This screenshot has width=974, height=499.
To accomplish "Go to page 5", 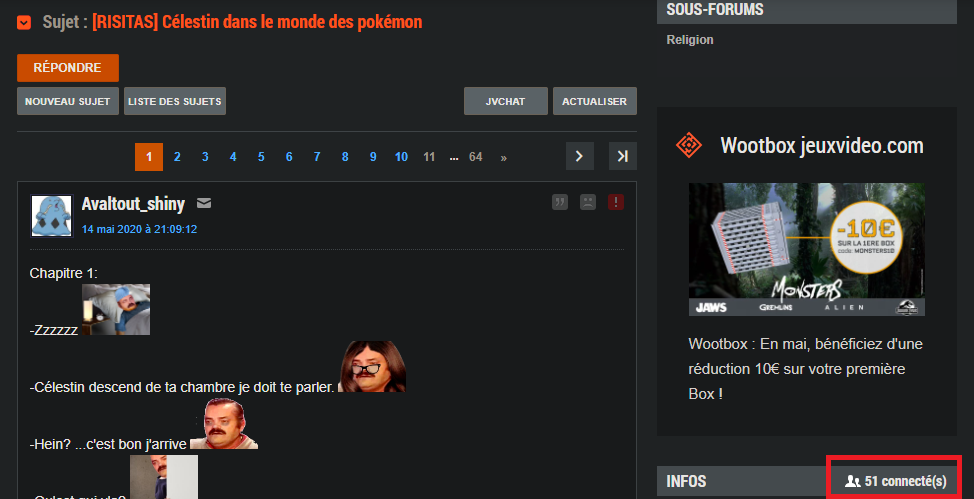I will coord(261,157).
